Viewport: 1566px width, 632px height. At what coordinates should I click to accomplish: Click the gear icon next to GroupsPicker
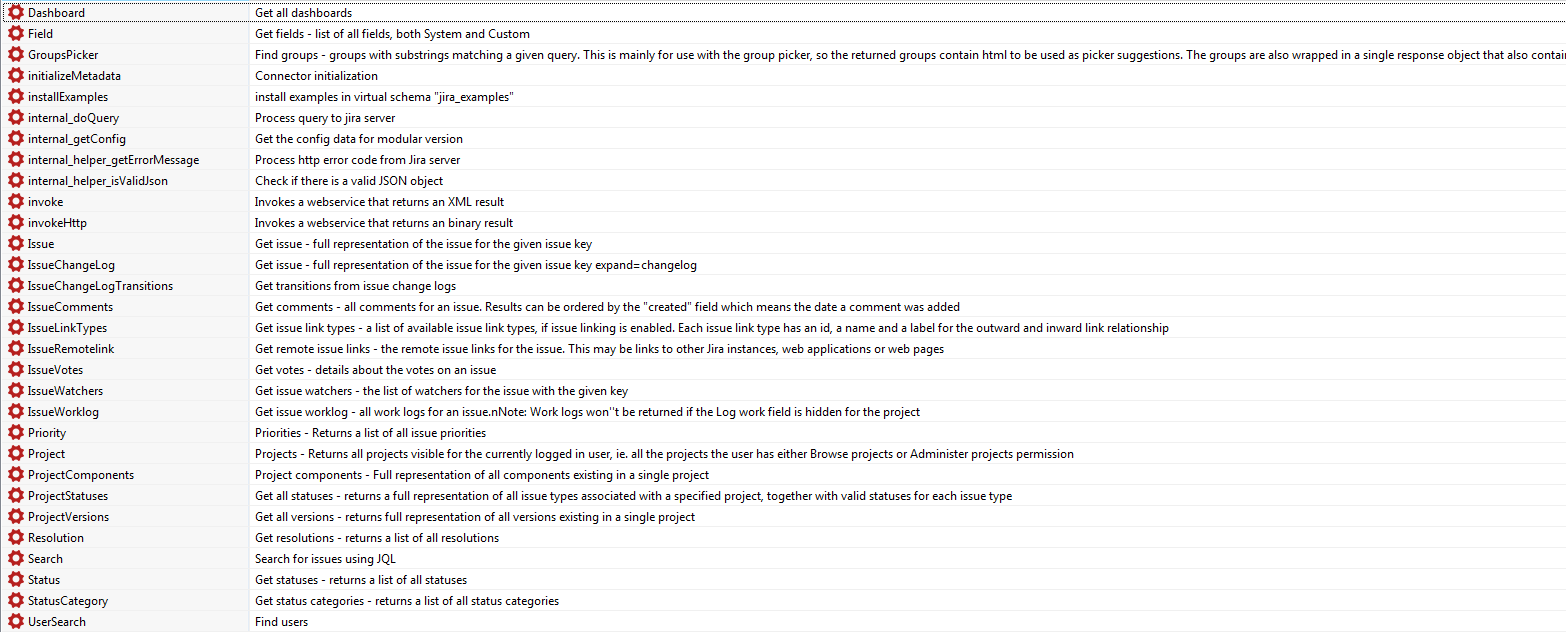(16, 55)
